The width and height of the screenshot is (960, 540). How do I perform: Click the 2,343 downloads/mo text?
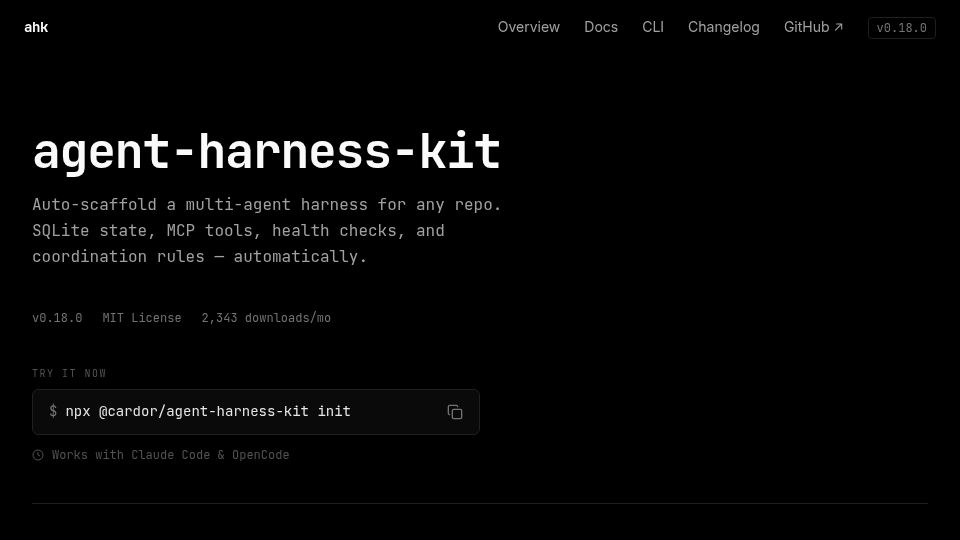(x=266, y=318)
